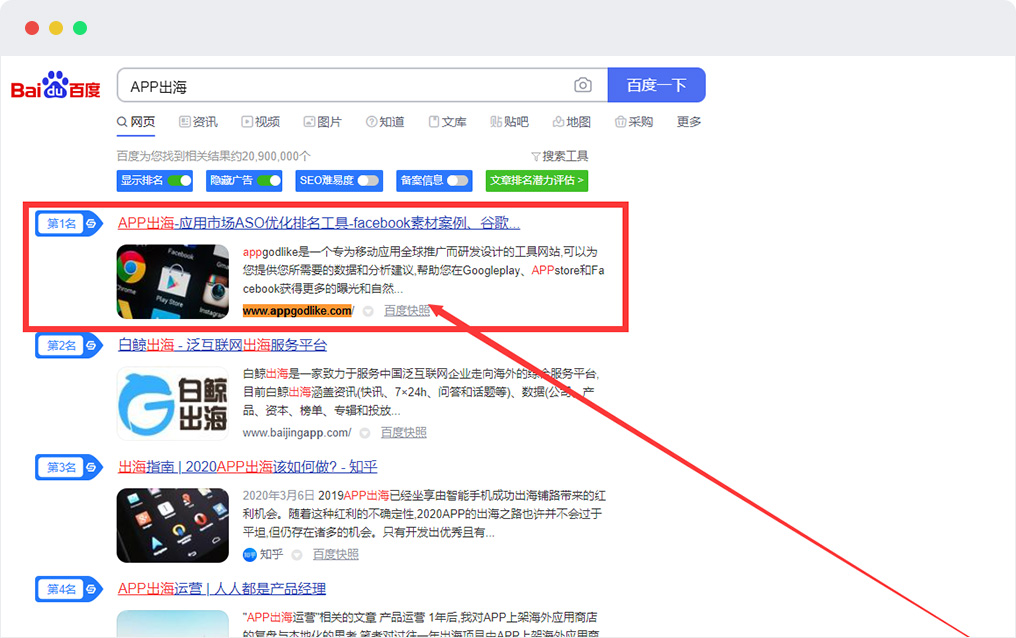
Task: Open the APP出海运营 | 人人都是产品经理 result
Action: pos(222,589)
